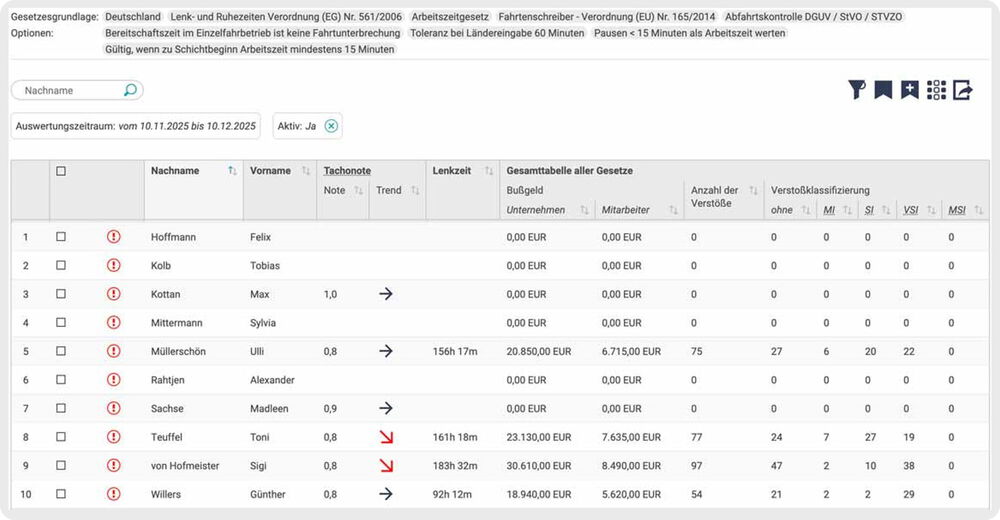Viewport: 1000px width, 520px height.
Task: Click the magnifier icon in Nachname search
Action: (130, 91)
